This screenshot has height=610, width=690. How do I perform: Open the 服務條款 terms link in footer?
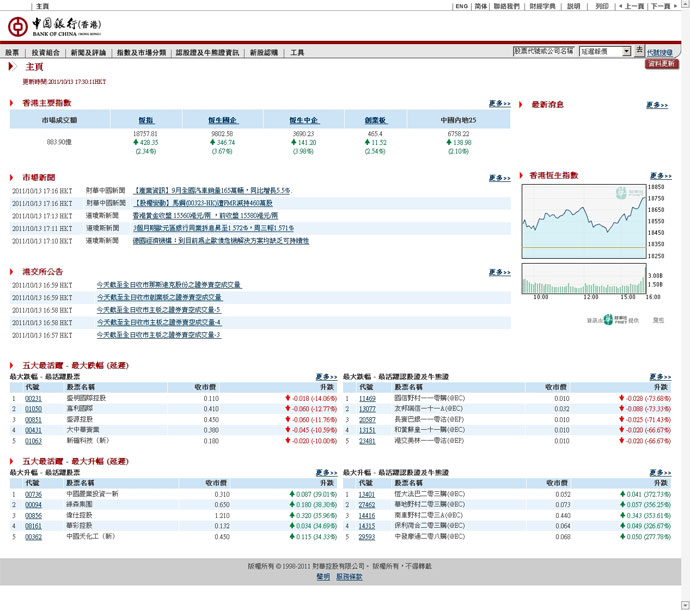[349, 577]
